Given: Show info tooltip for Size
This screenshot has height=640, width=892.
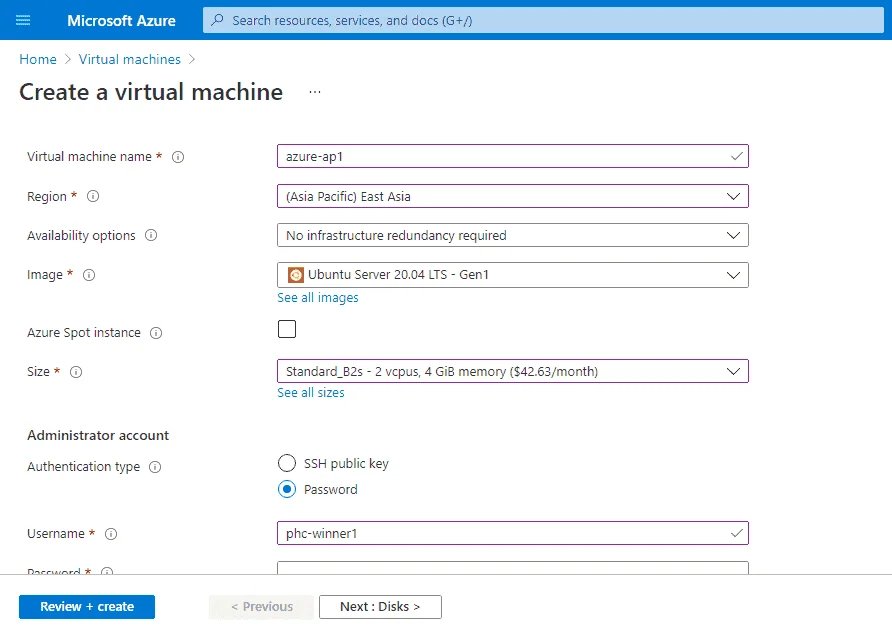Looking at the screenshot, I should pos(76,372).
